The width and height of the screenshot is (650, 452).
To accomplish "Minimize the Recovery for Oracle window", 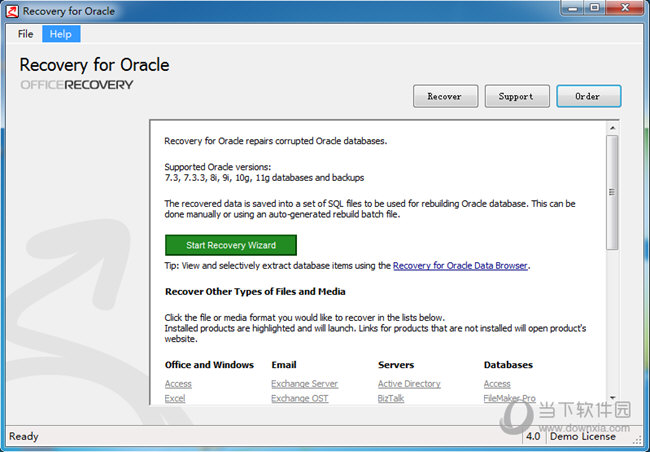I will (573, 8).
